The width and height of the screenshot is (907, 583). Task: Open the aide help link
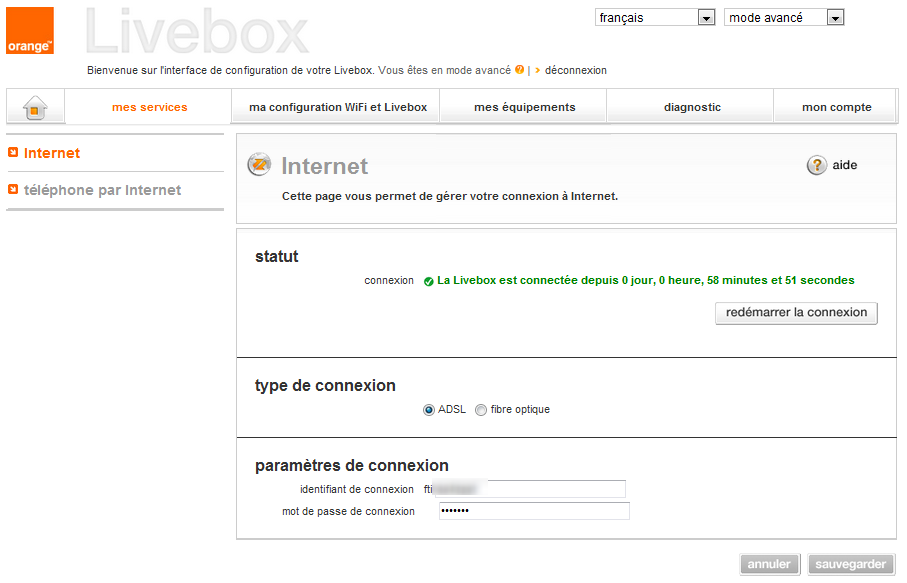tap(845, 165)
